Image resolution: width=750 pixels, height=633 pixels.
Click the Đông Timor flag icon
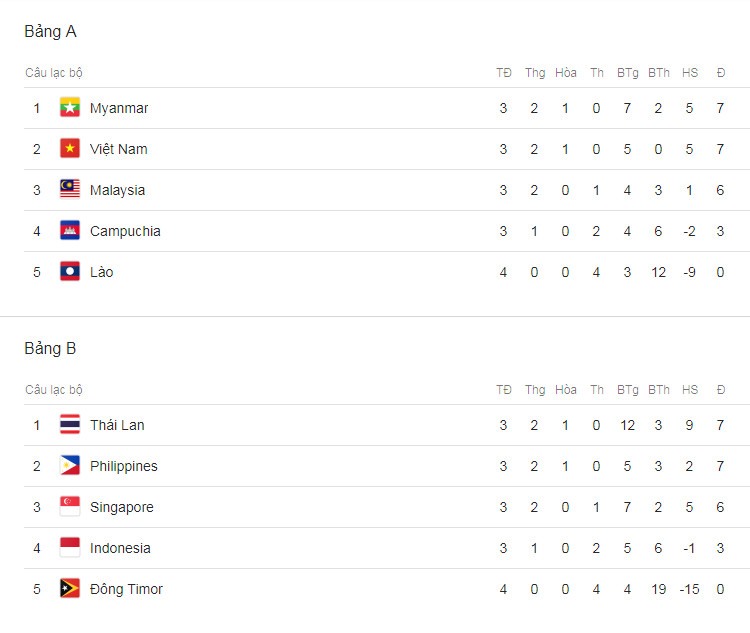[x=70, y=589]
